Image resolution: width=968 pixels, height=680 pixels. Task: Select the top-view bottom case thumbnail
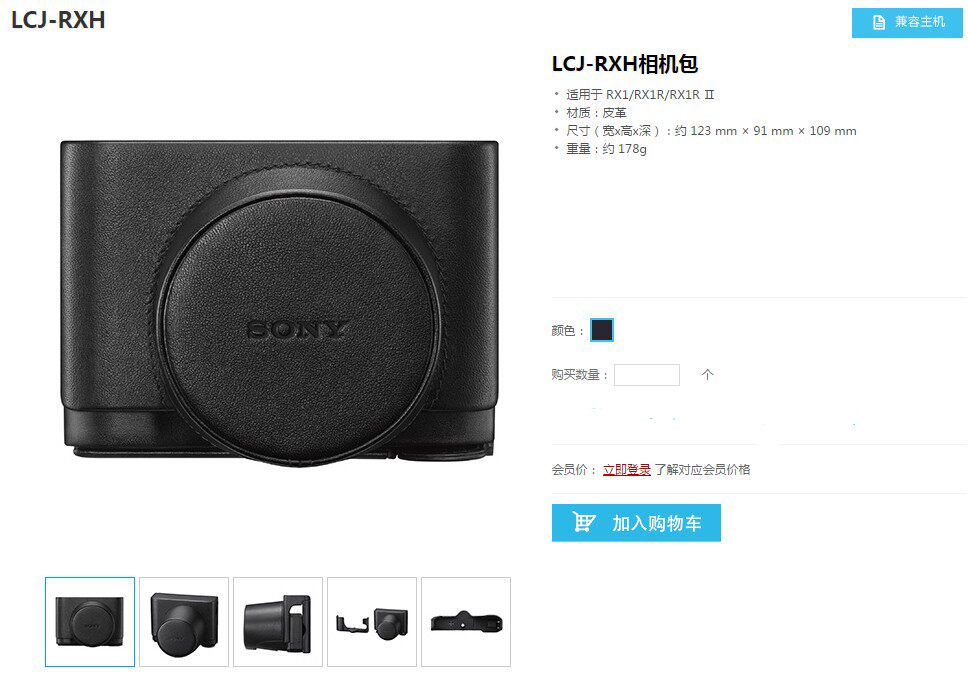[x=466, y=622]
